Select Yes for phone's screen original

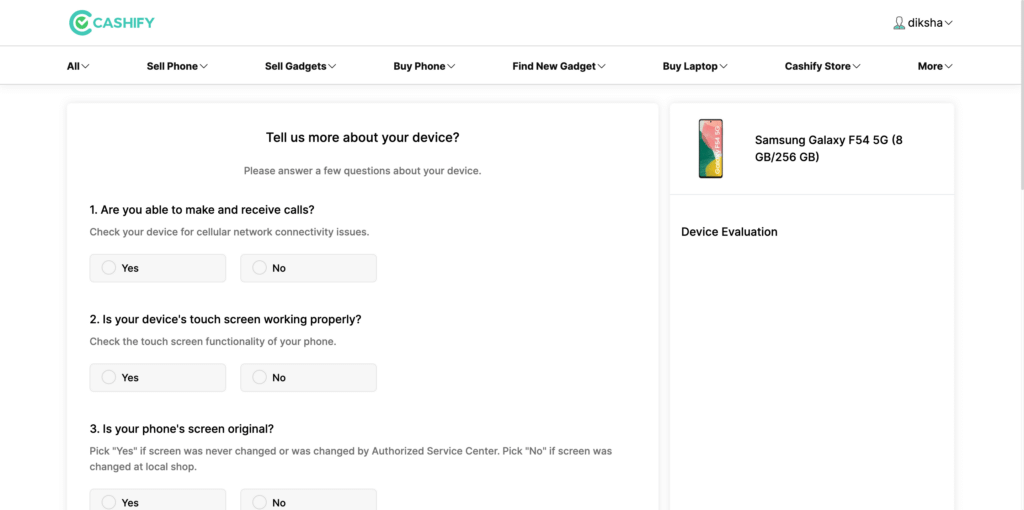[x=157, y=500]
